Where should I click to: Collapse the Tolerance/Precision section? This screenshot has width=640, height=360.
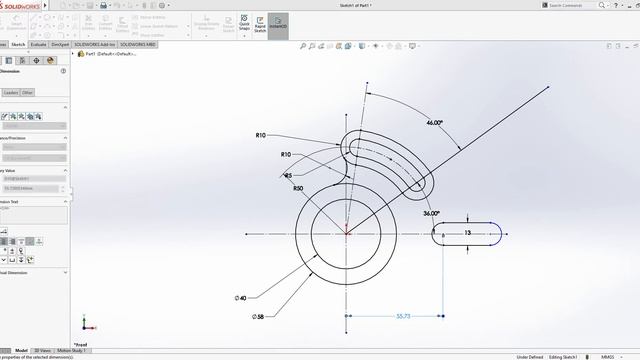(x=65, y=138)
